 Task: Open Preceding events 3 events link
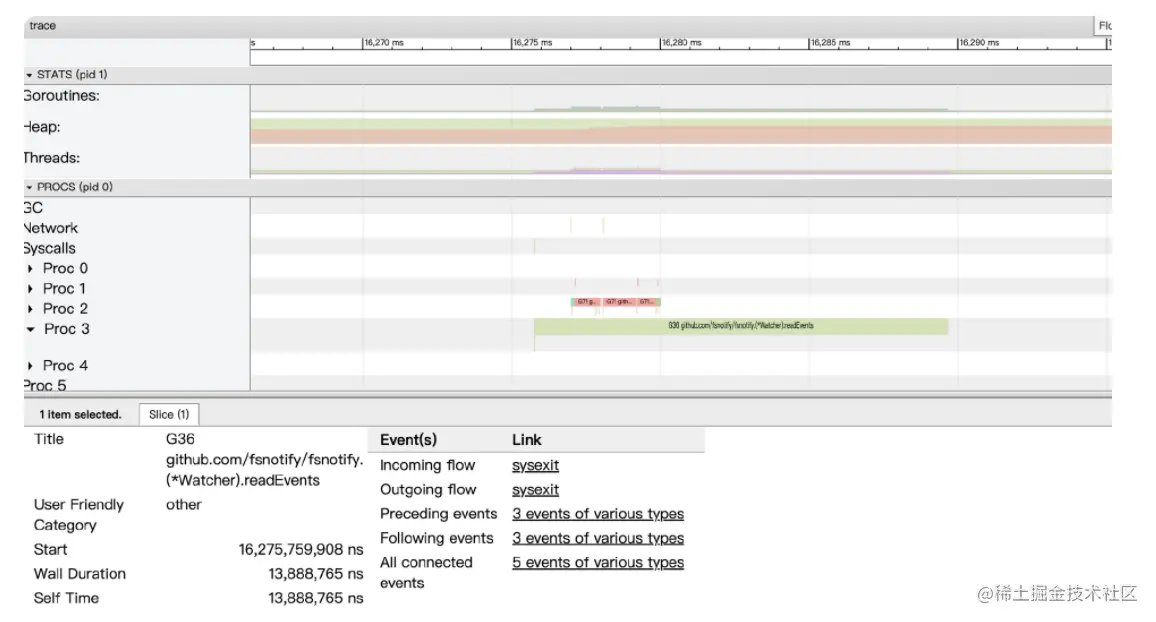[x=598, y=514]
